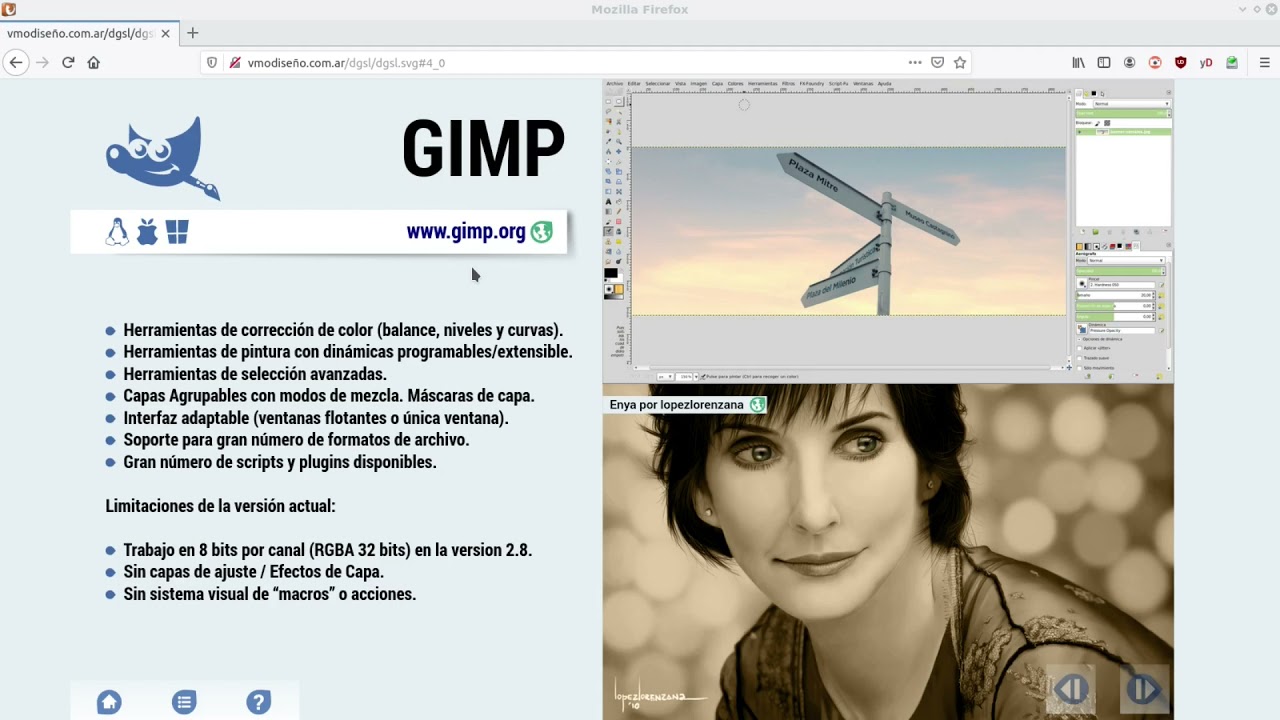The height and width of the screenshot is (720, 1280).
Task: Open Filtros menu in GIMP screenshot
Action: click(x=788, y=84)
